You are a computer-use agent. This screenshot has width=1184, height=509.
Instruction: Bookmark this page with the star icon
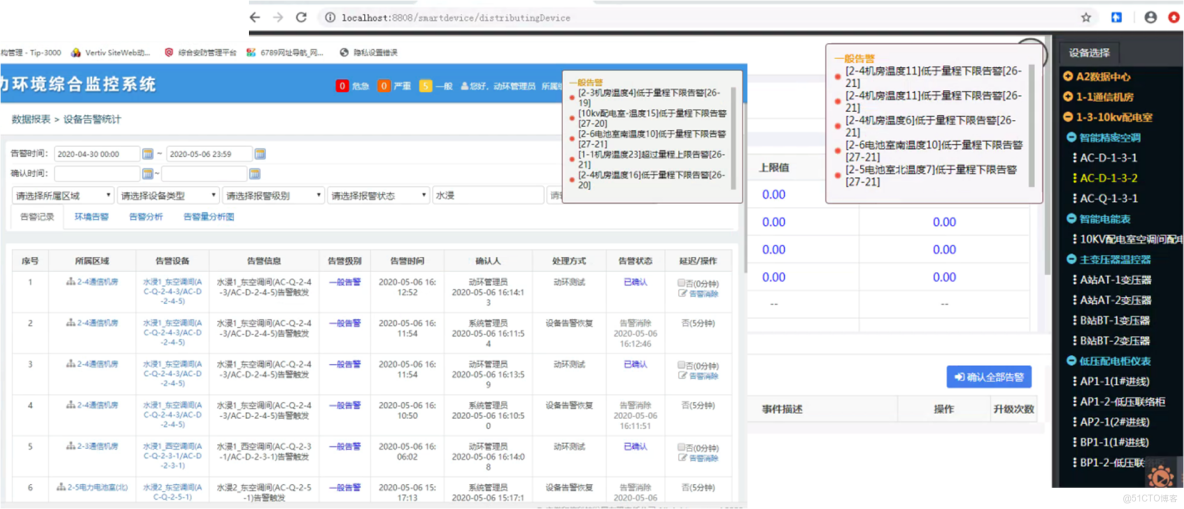(1086, 17)
